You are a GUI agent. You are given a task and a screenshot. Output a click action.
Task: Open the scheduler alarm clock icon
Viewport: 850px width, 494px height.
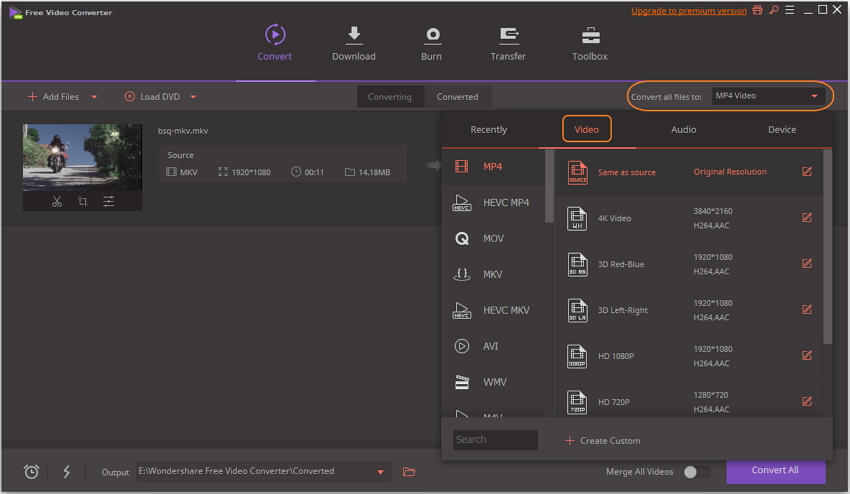31,472
